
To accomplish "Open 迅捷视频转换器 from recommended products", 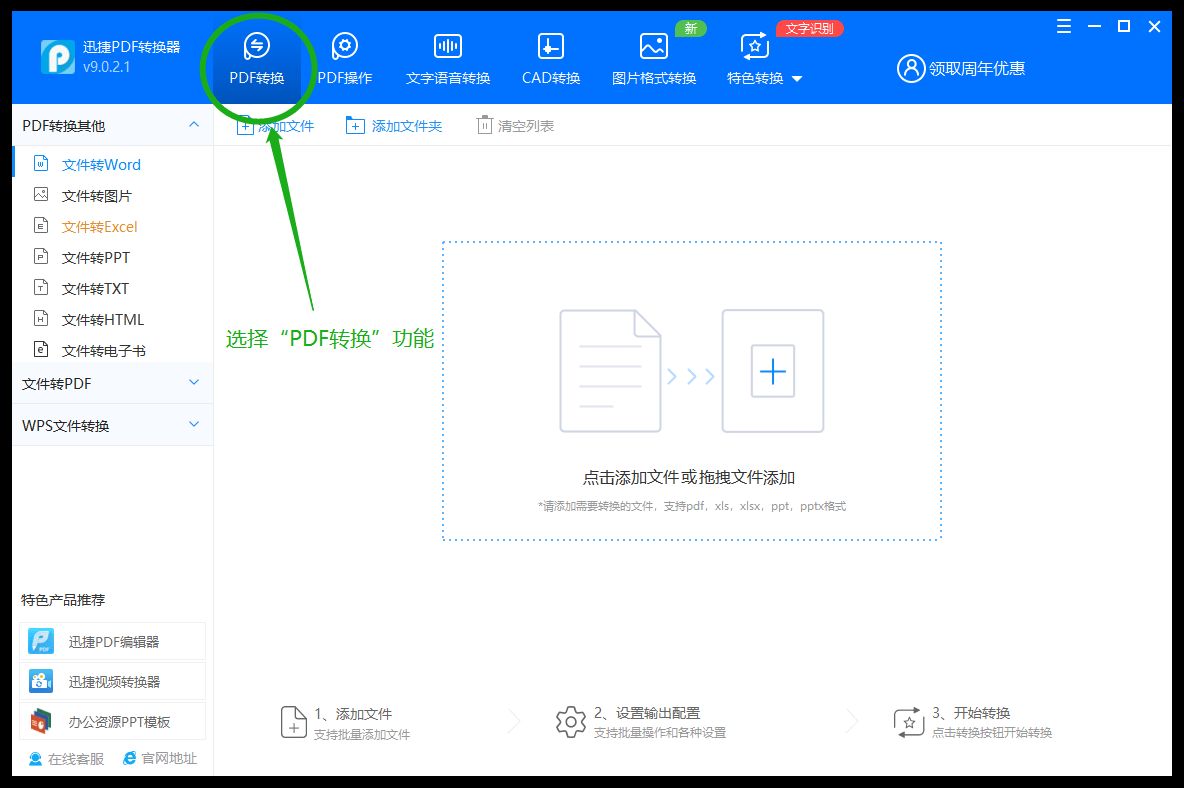I will click(x=112, y=681).
